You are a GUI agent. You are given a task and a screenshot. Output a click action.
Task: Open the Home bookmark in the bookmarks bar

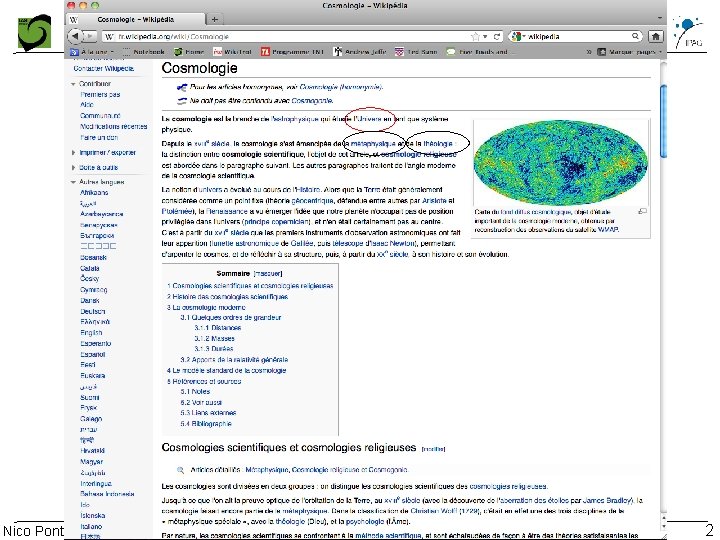click(x=189, y=52)
